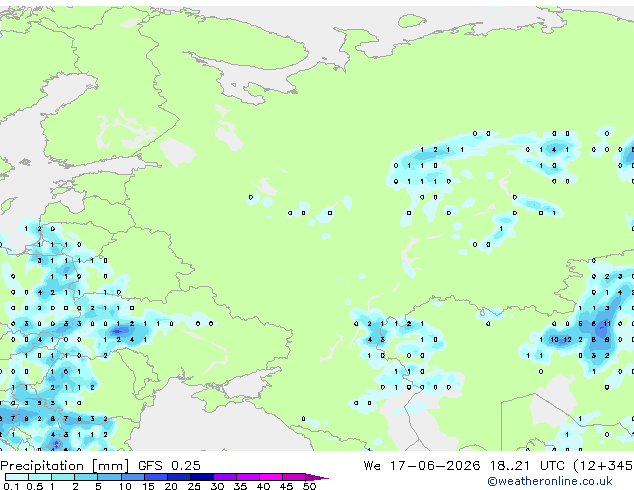Click the 35–40 mm legend color swatch
Screen dimensions: 634x490
248,477
